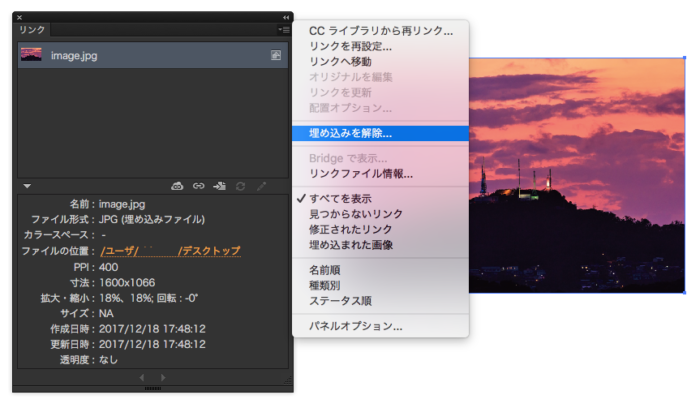This screenshot has height=408, width=700.
Task: Choose 埋め込みを解除... menu item
Action: pyautogui.click(x=381, y=133)
